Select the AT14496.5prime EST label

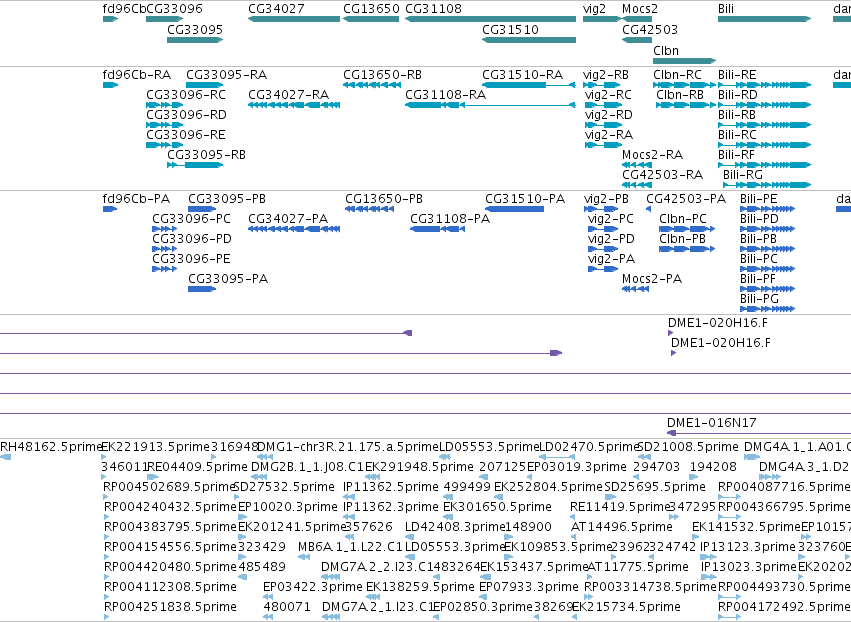[x=621, y=528]
